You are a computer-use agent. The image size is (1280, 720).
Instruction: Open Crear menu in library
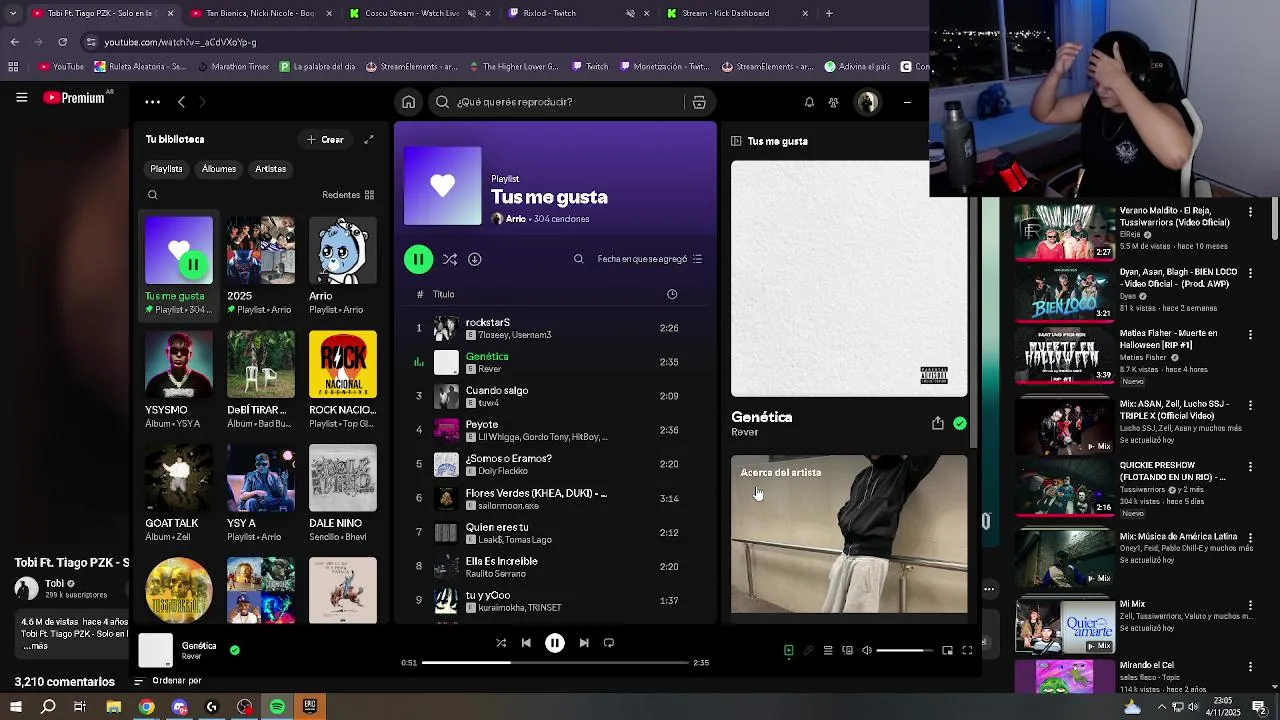pyautogui.click(x=326, y=140)
